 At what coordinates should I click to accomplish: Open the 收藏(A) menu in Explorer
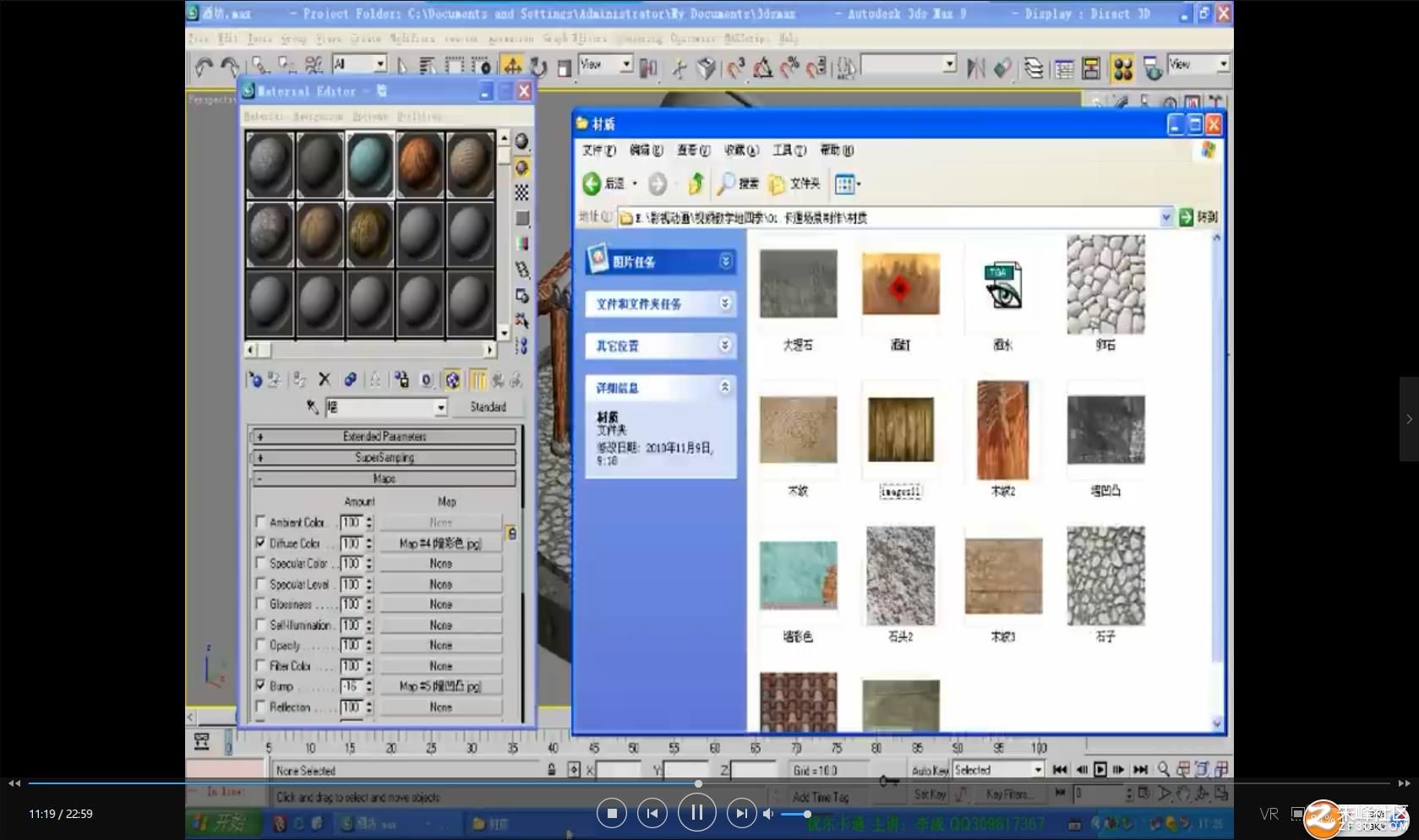741,150
